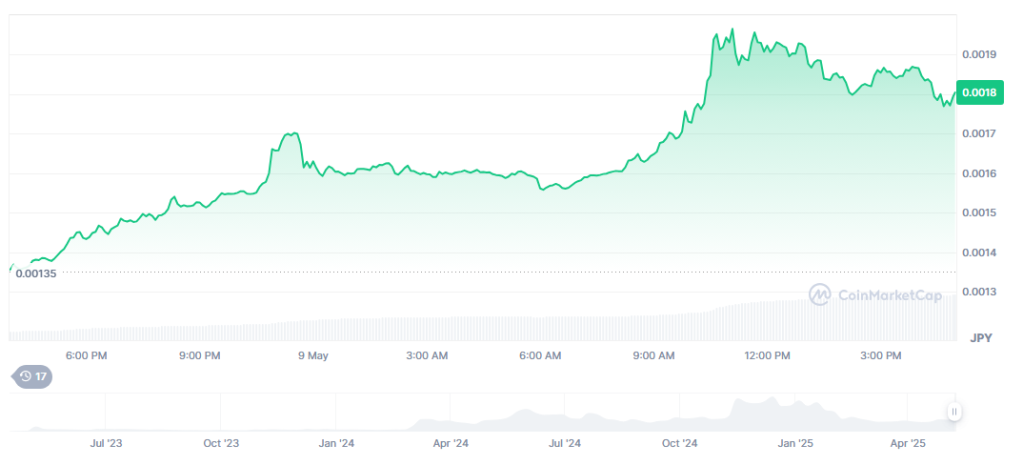Image resolution: width=1023 pixels, height=465 pixels.
Task: Select Oct '24 on the range timeline
Action: pos(680,442)
